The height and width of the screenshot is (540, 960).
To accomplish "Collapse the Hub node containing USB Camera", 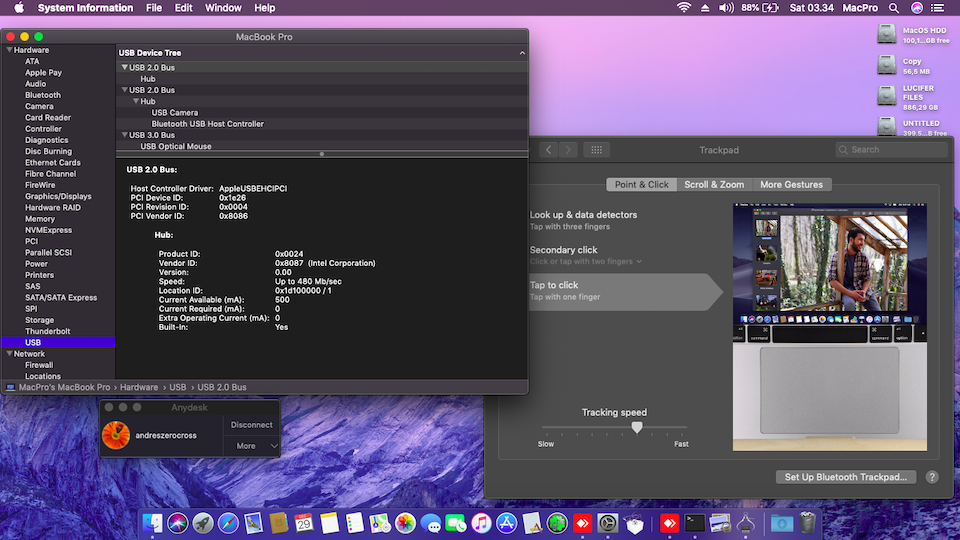I will [x=136, y=101].
